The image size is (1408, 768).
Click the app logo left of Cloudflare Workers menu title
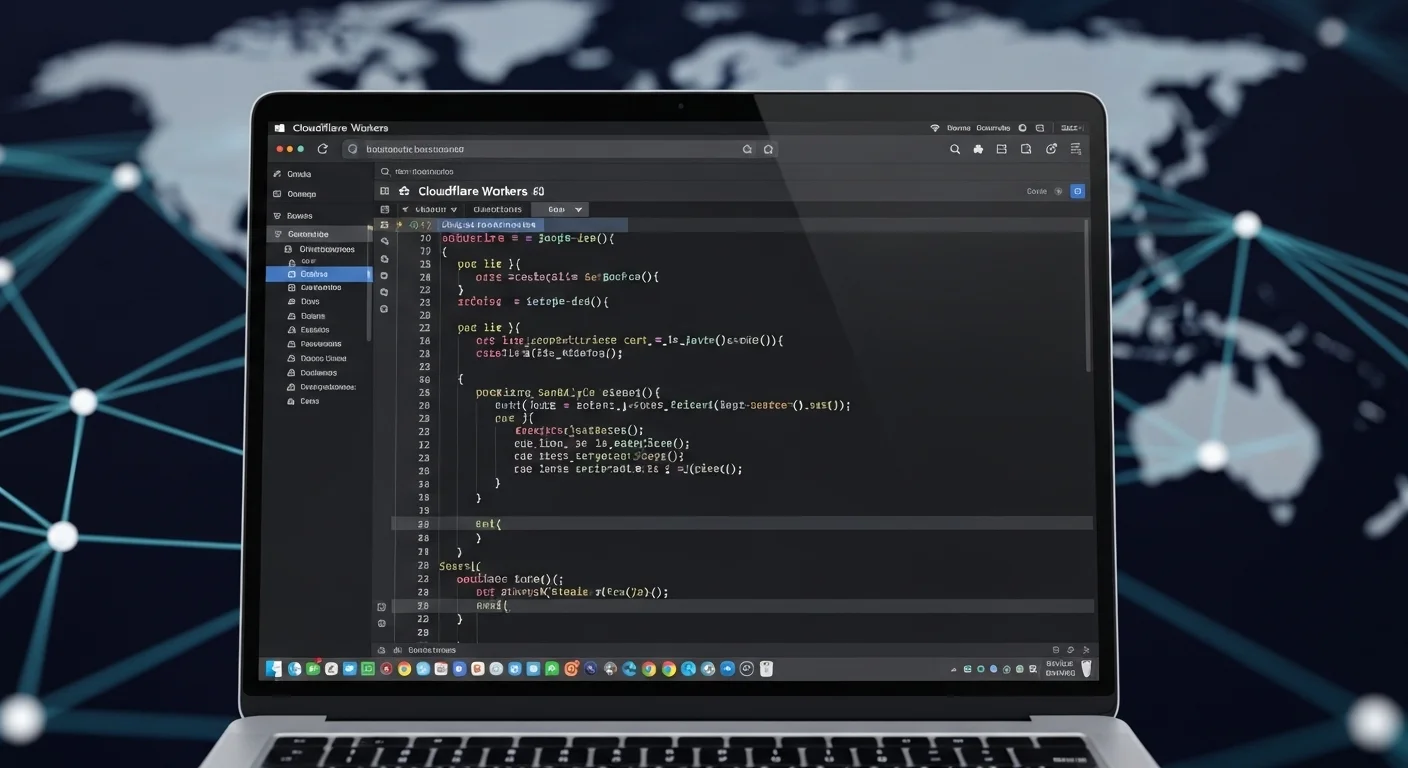point(279,128)
